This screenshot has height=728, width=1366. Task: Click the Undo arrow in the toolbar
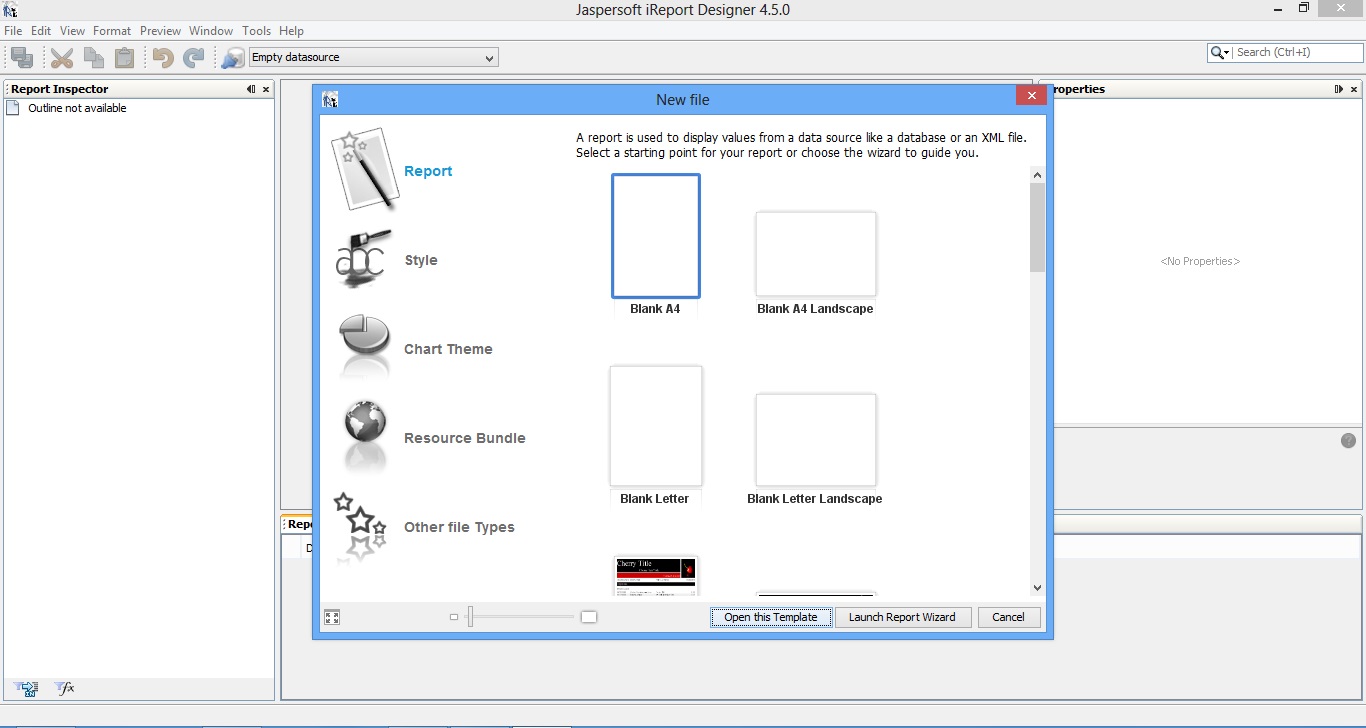coord(161,57)
